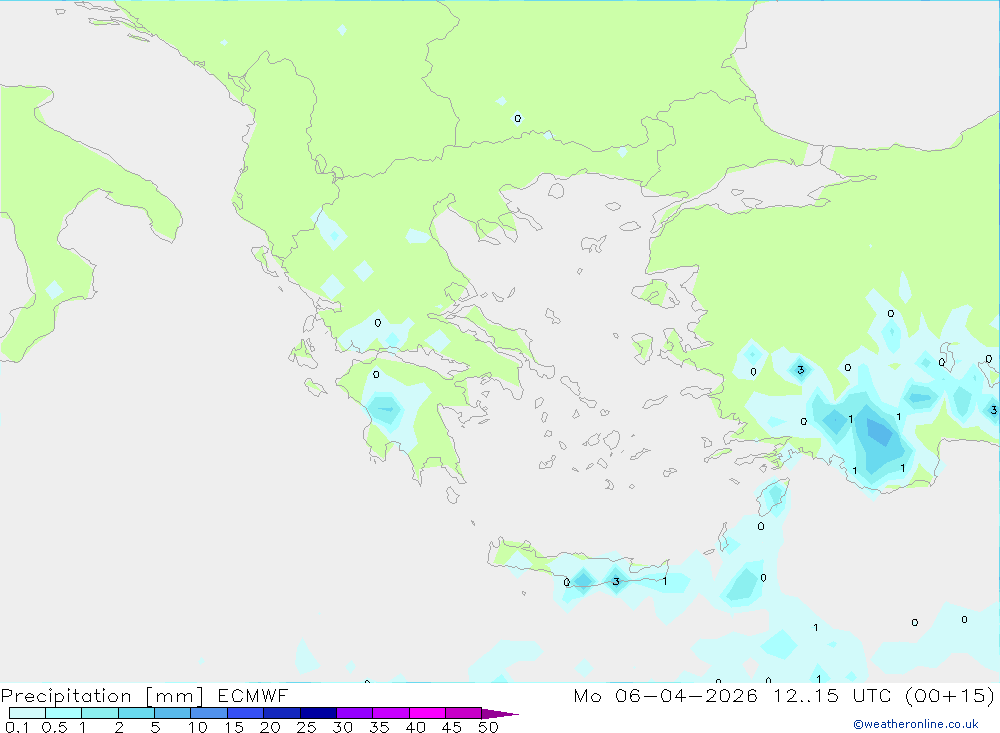
Task: Click the 30–35 mm purple legend segment
Action: [x=354, y=713]
